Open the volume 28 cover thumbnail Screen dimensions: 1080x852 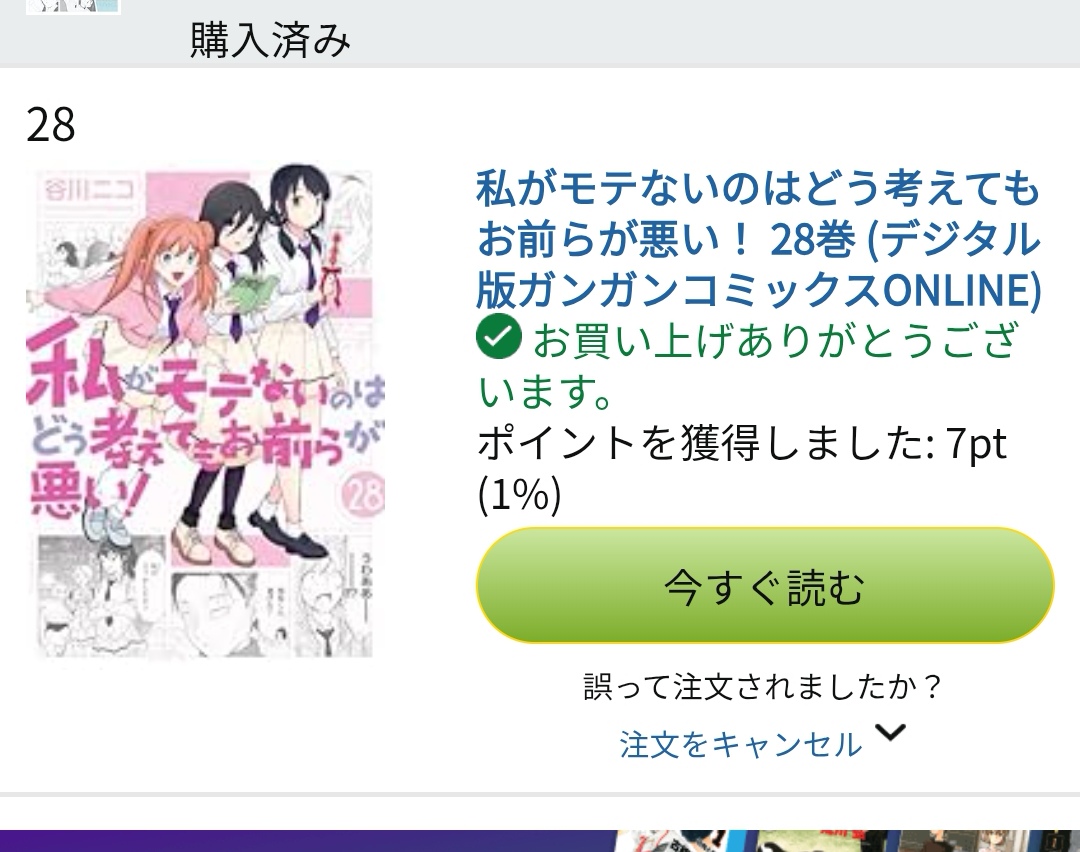pyautogui.click(x=205, y=412)
